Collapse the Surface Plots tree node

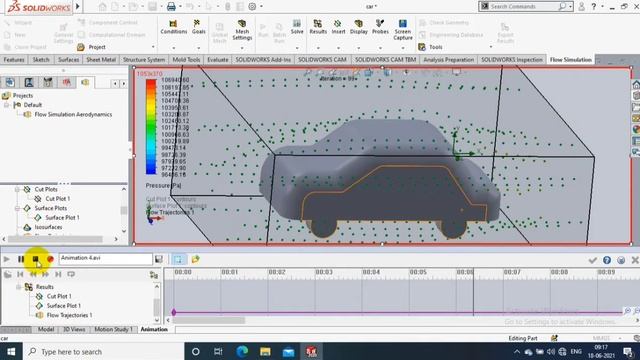pyautogui.click(x=17, y=208)
